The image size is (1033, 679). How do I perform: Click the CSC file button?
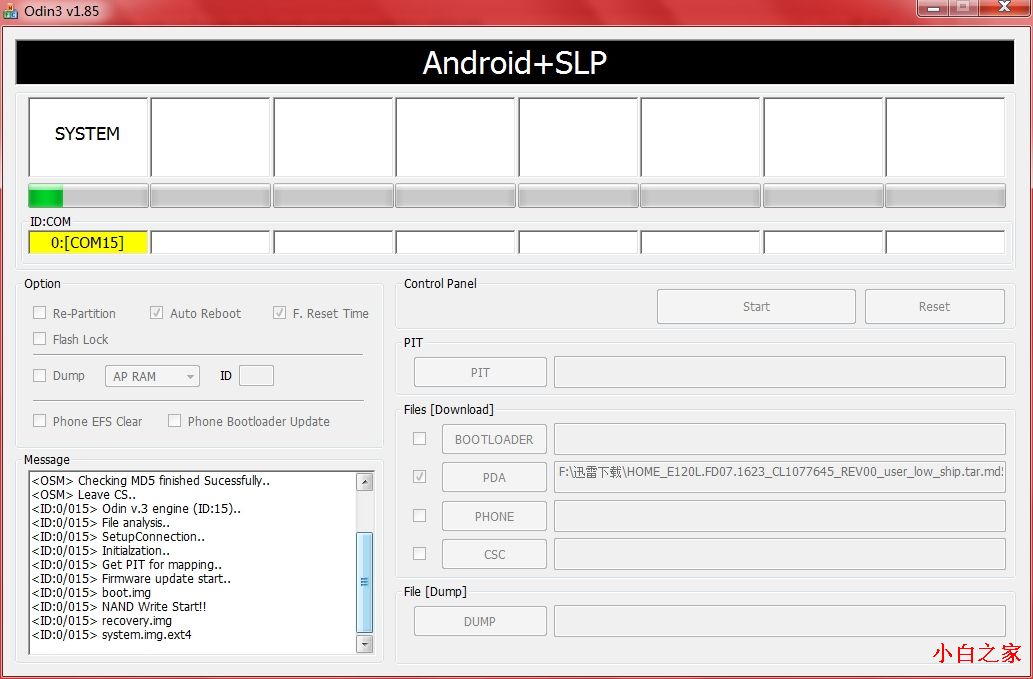pos(494,555)
